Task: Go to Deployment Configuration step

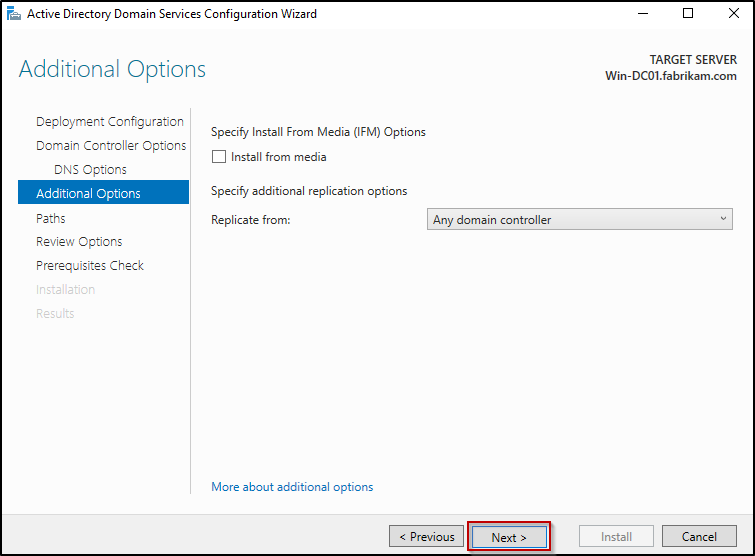Action: [110, 122]
